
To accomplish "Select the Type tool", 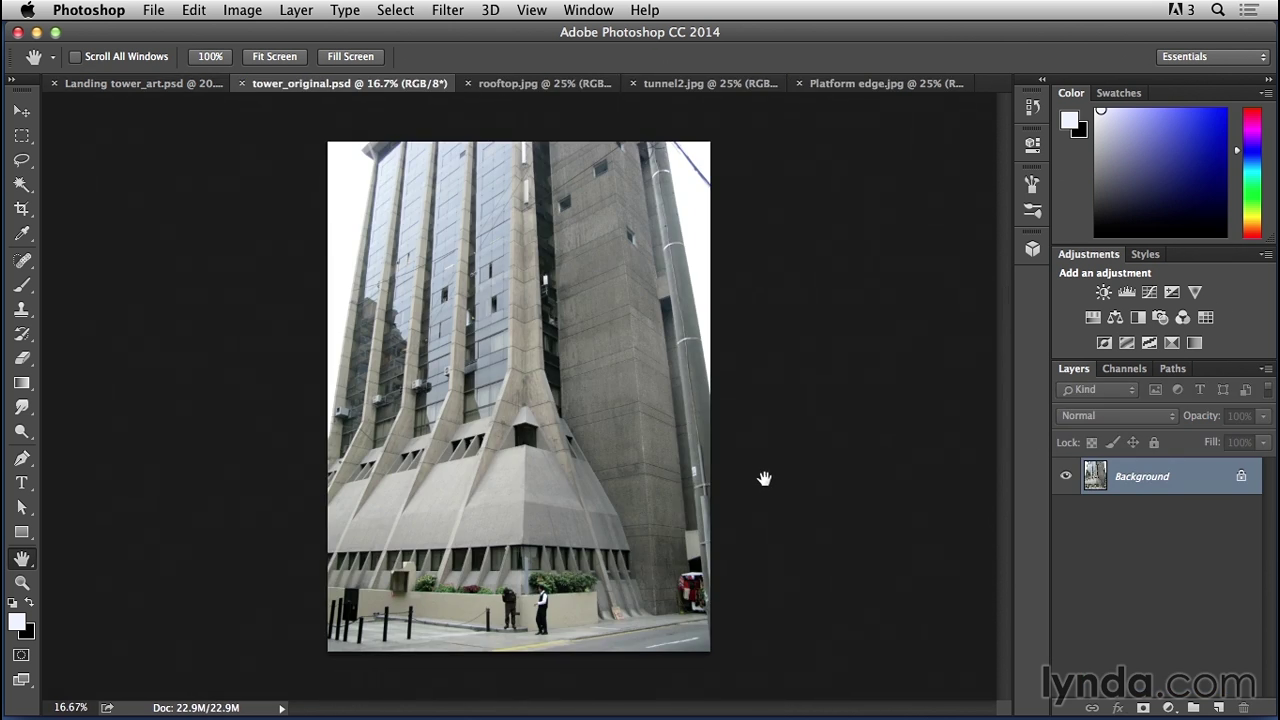I will [x=22, y=483].
